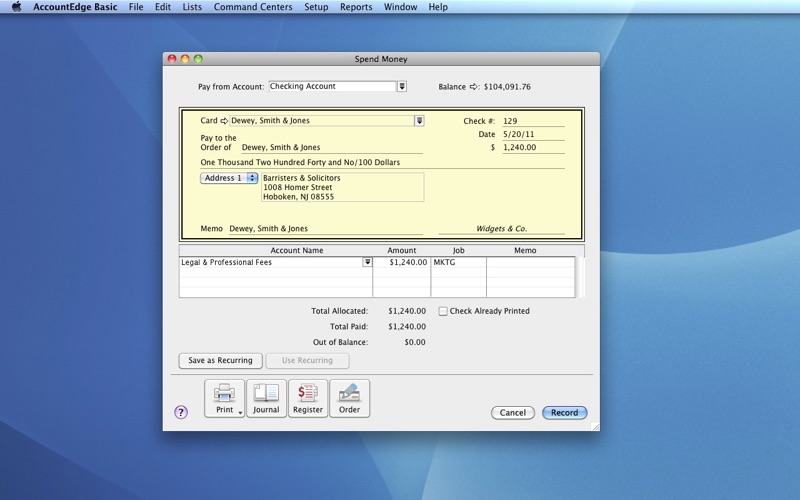Image resolution: width=800 pixels, height=500 pixels.
Task: Open the Lists menu
Action: [192, 7]
